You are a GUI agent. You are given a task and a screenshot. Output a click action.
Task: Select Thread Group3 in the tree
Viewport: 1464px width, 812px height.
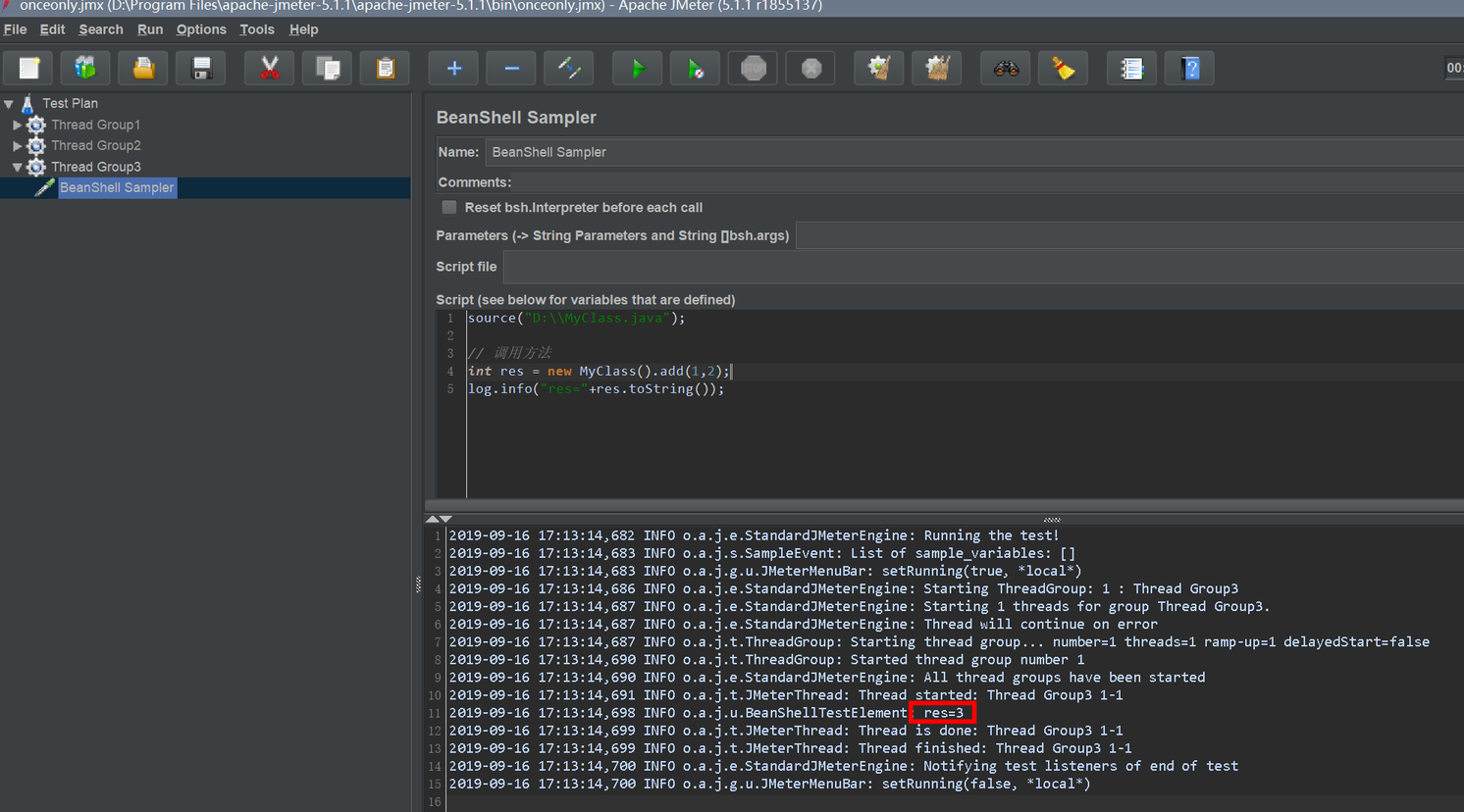pyautogui.click(x=95, y=167)
